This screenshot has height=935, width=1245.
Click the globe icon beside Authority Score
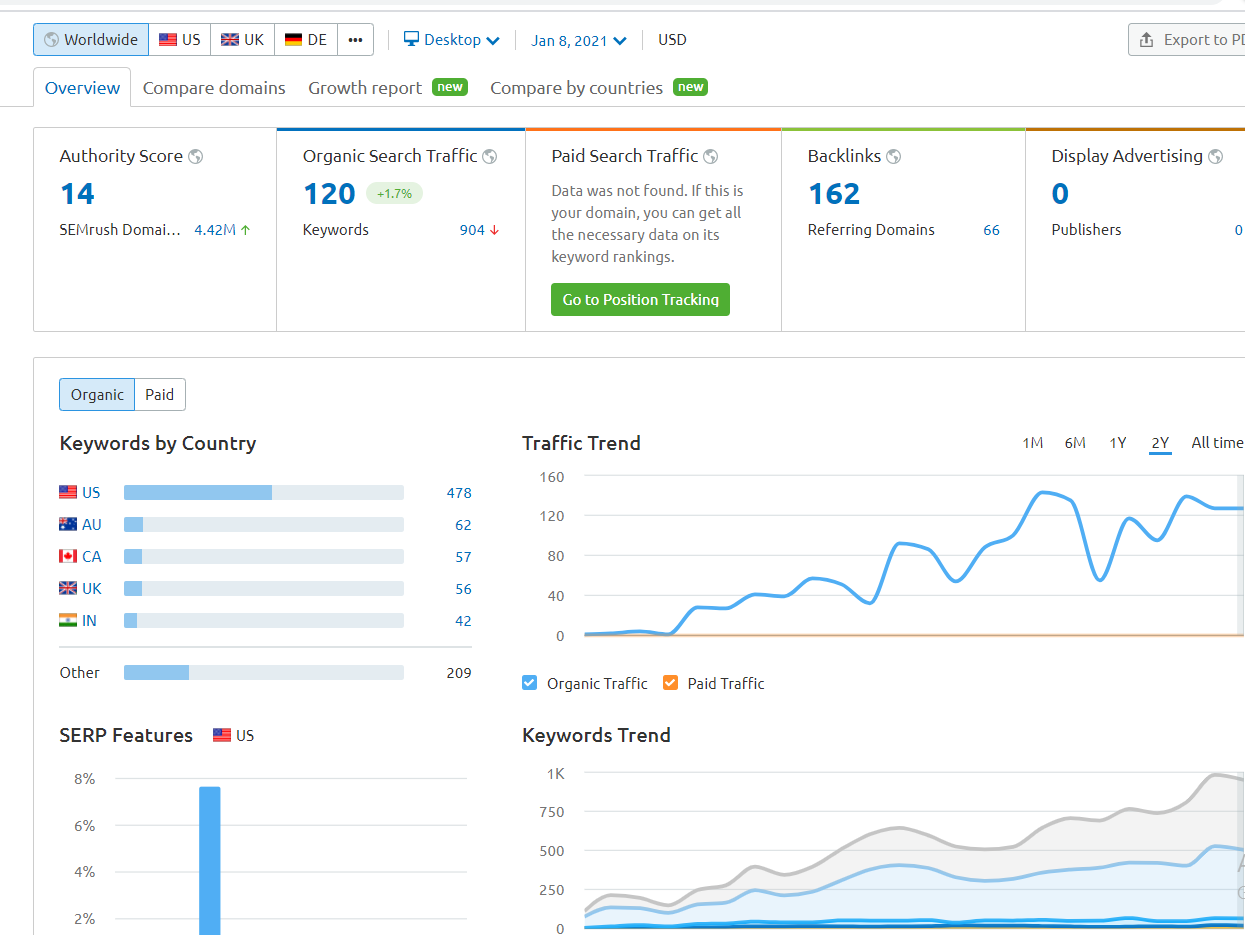click(196, 156)
